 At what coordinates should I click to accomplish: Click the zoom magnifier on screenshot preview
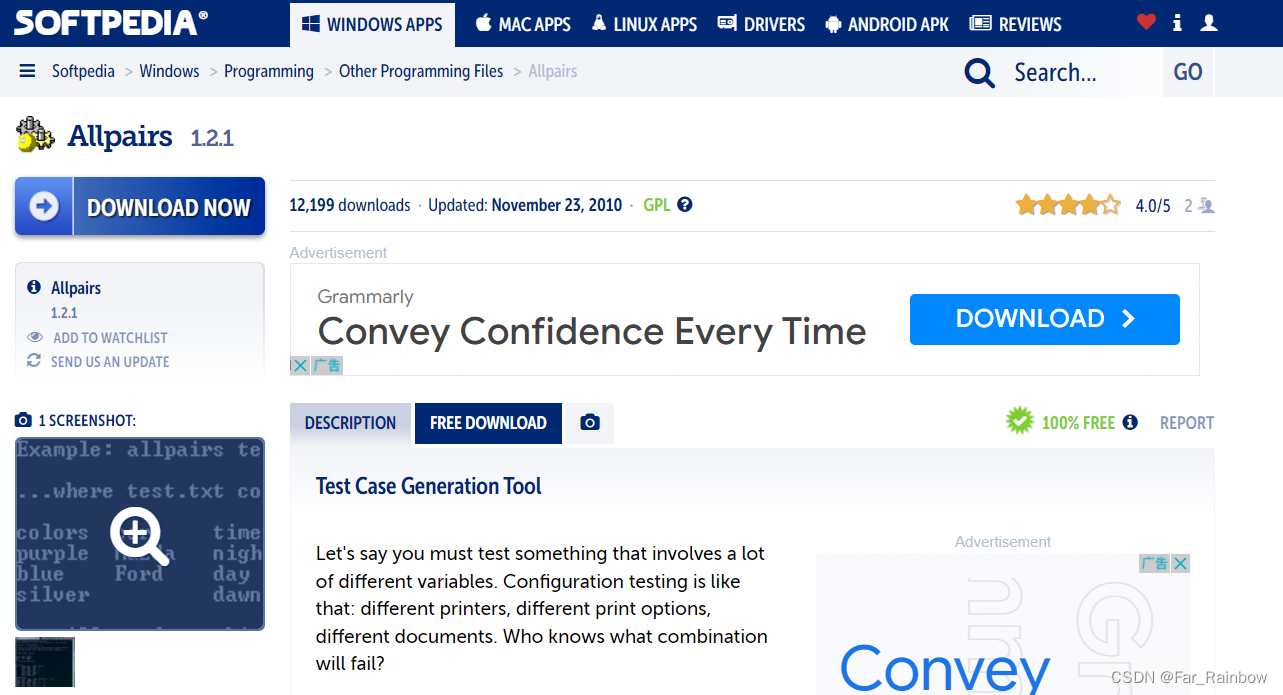(140, 536)
